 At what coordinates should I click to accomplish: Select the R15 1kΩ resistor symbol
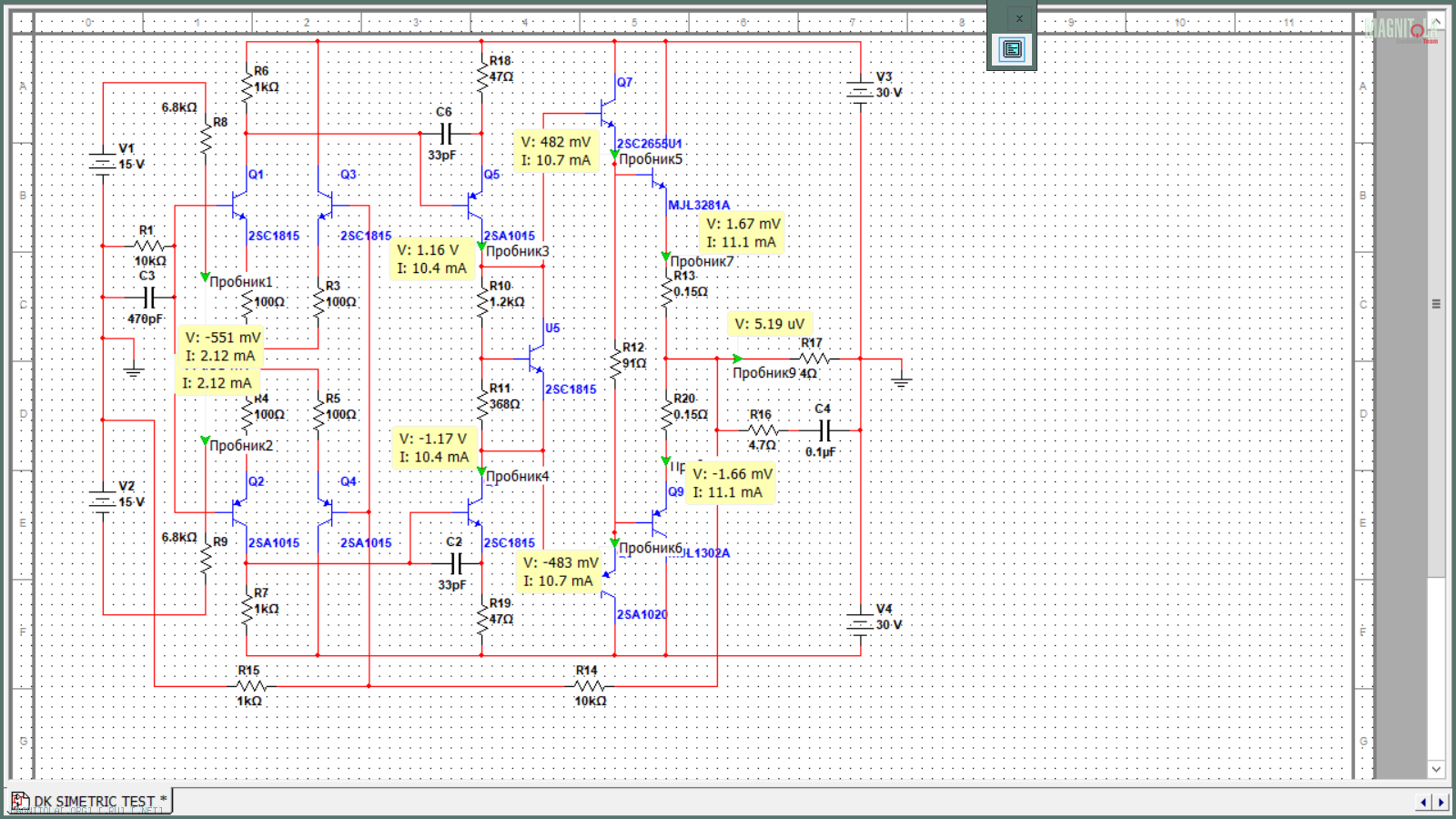pyautogui.click(x=250, y=686)
